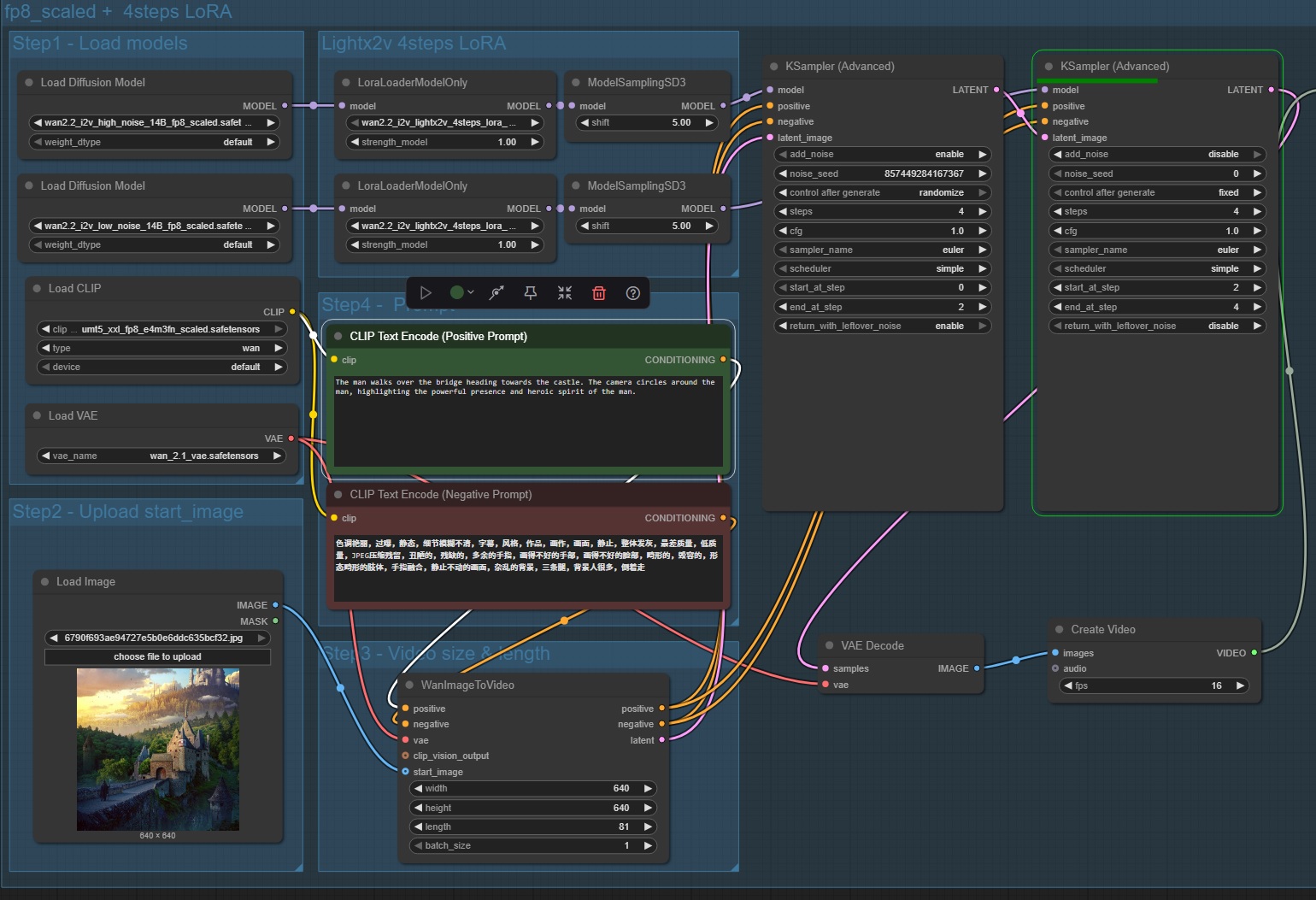Open the low_noise diffusion model selector

pyautogui.click(x=155, y=226)
